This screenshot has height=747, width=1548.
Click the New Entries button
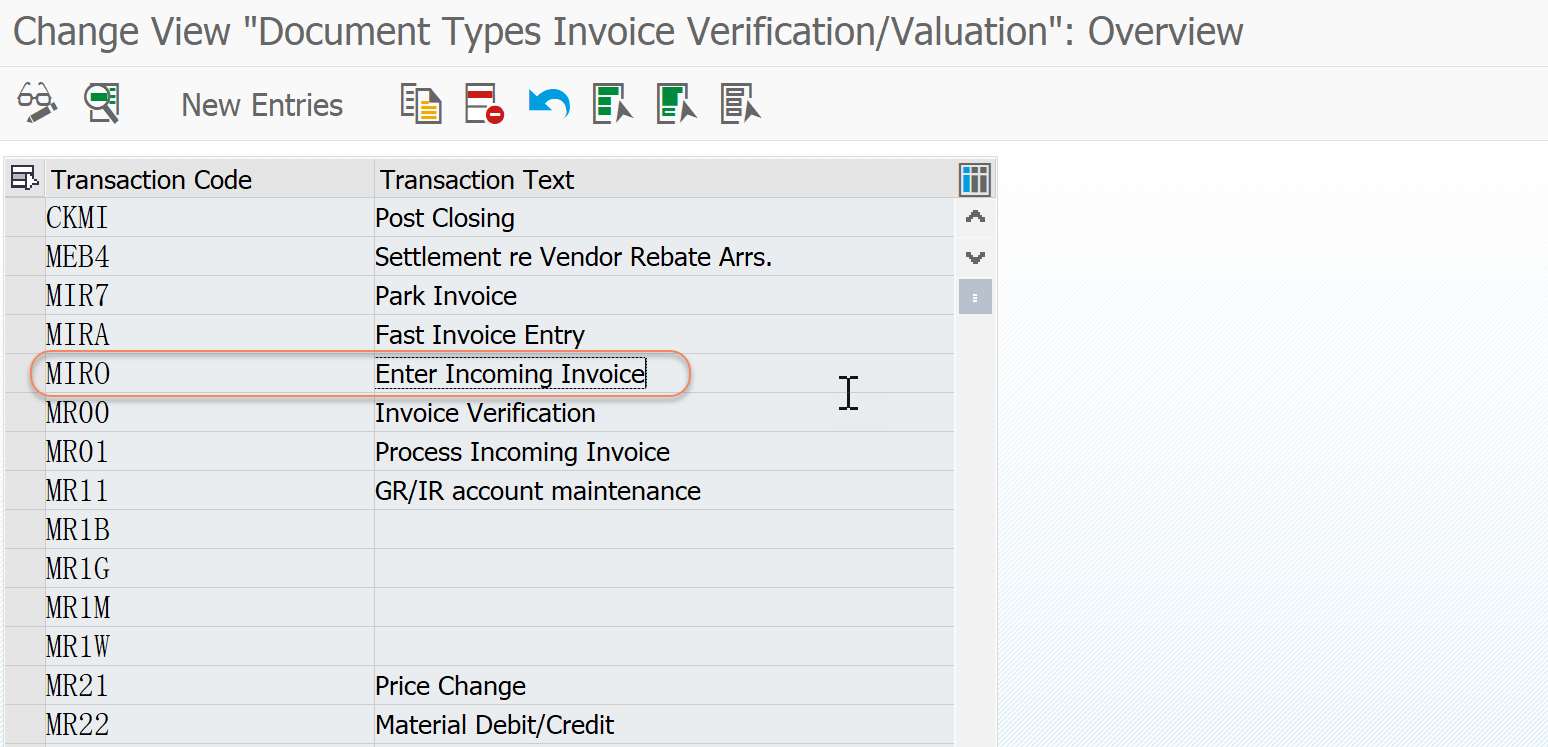[x=261, y=103]
